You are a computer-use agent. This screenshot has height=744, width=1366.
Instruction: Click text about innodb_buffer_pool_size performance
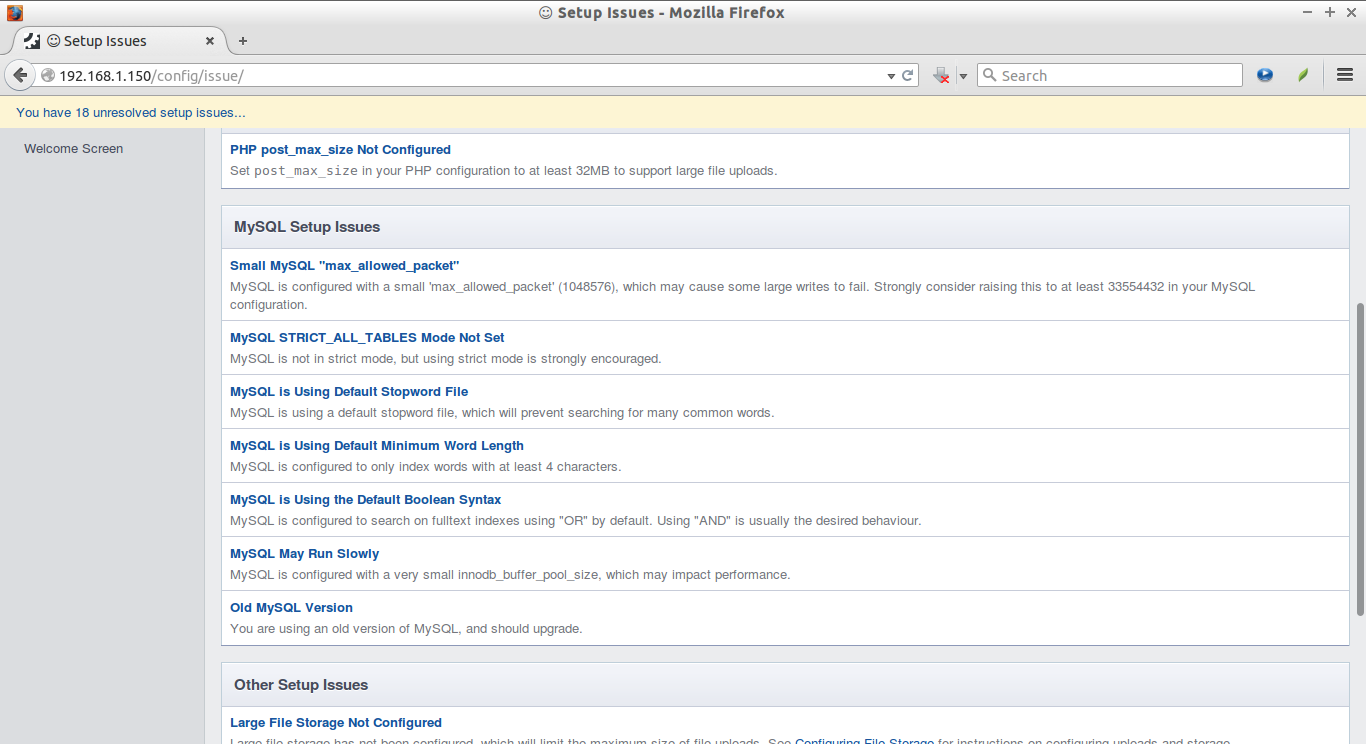[510, 575]
